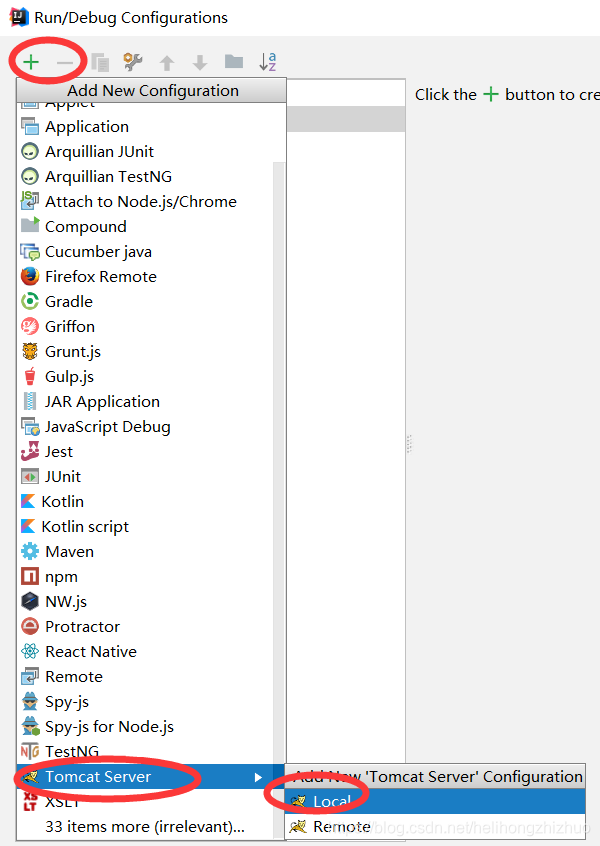
Task: Click the JavaScript Debug text label
Action: 108,426
